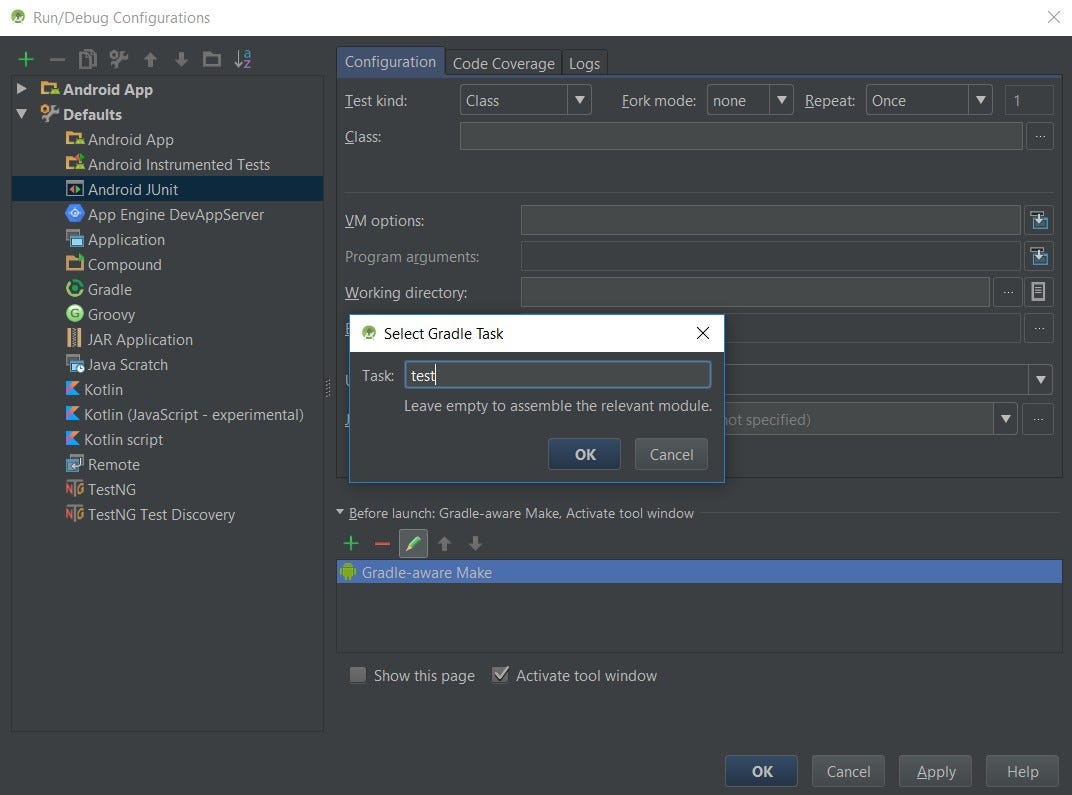Move Before launch task down arrow
The height and width of the screenshot is (795, 1072).
475,543
